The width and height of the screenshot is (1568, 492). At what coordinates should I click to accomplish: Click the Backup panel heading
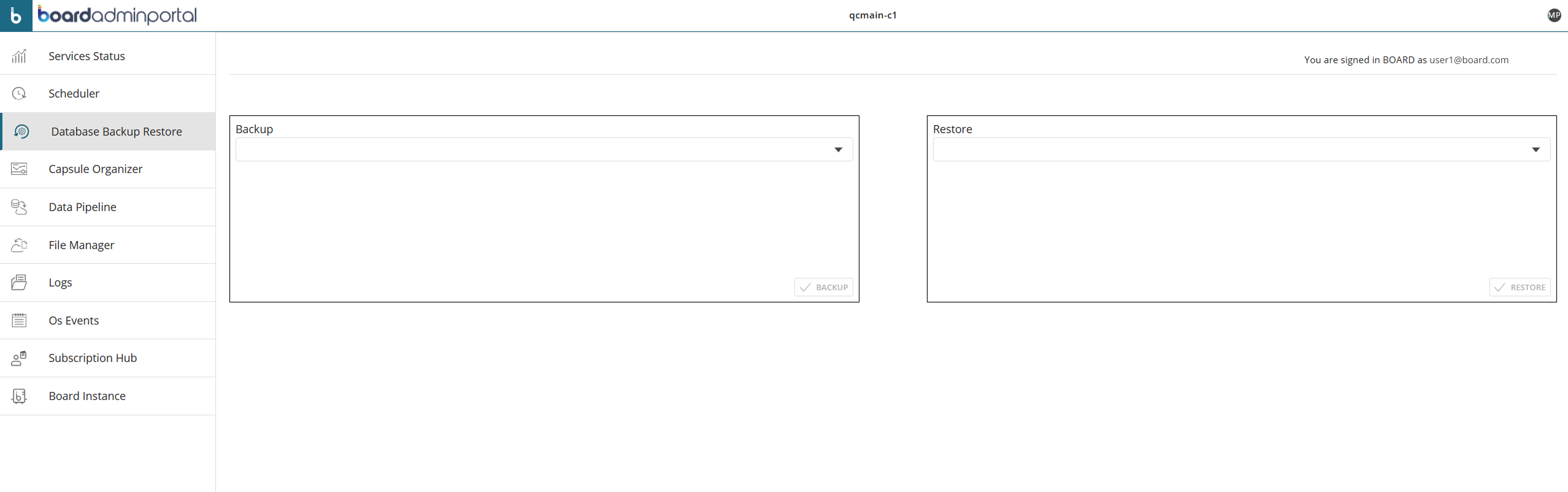pos(255,129)
